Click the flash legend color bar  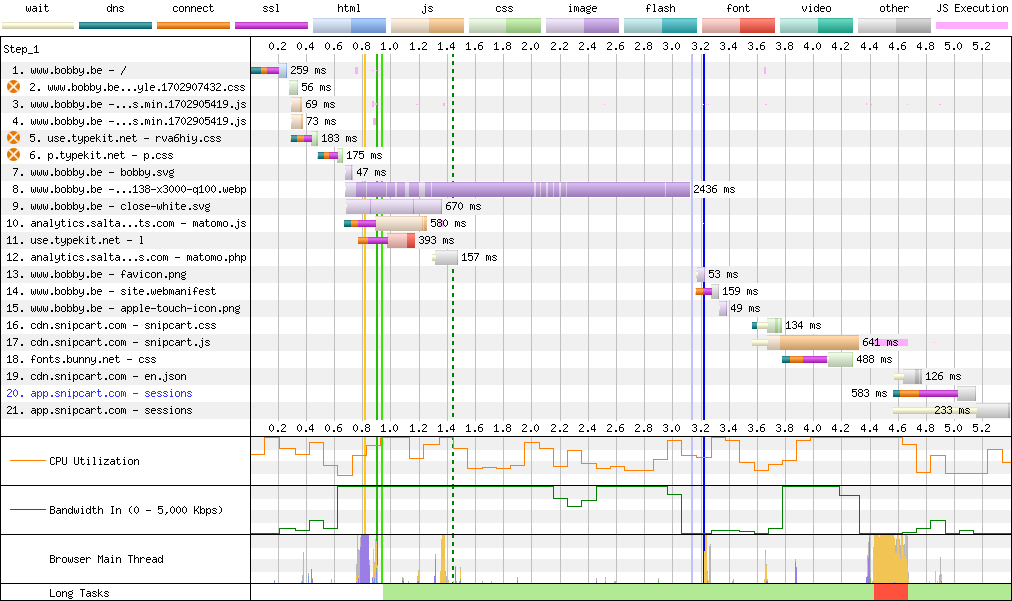[x=660, y=26]
